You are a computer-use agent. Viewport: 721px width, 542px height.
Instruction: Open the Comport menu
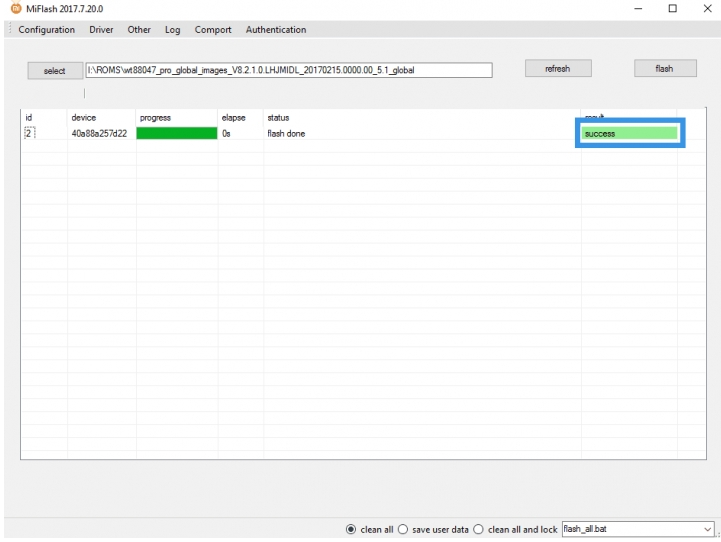pyautogui.click(x=213, y=30)
